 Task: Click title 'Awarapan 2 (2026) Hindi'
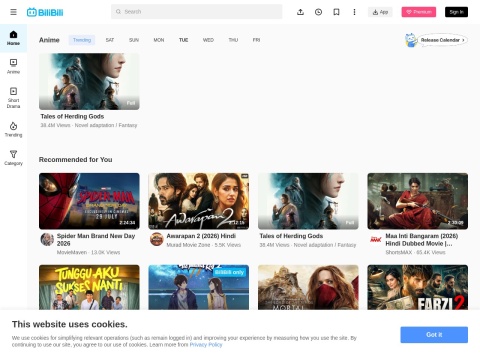(x=201, y=236)
